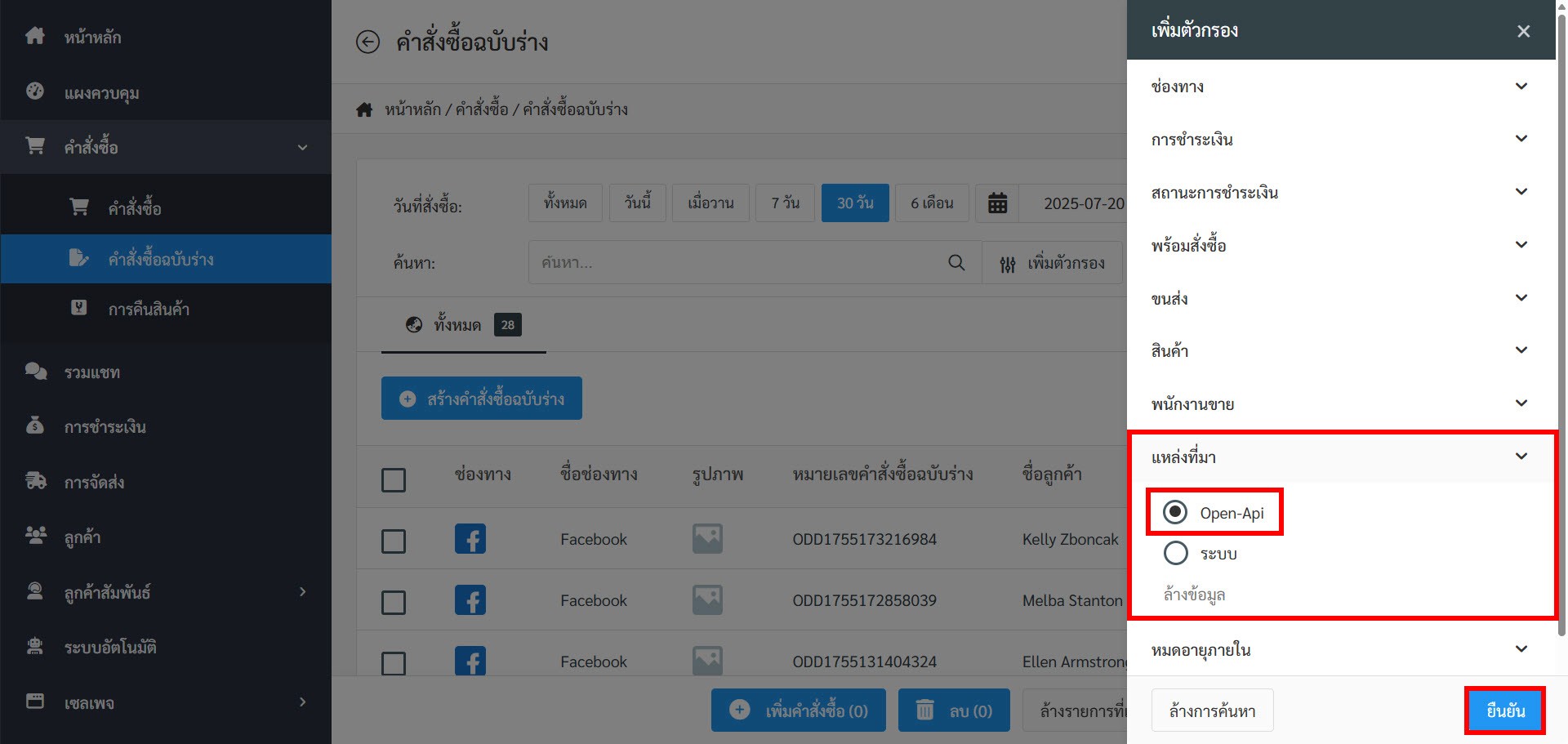Tick checkbox for order ODD1755173216984
Screen dimensions: 1568x744
coord(394,541)
